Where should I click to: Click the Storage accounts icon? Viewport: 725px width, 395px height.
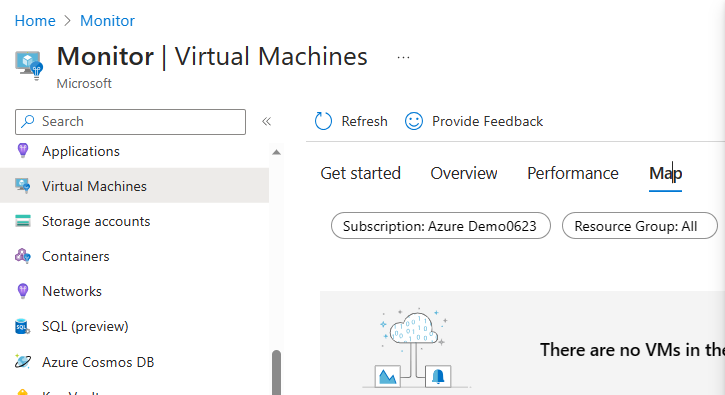coord(23,221)
